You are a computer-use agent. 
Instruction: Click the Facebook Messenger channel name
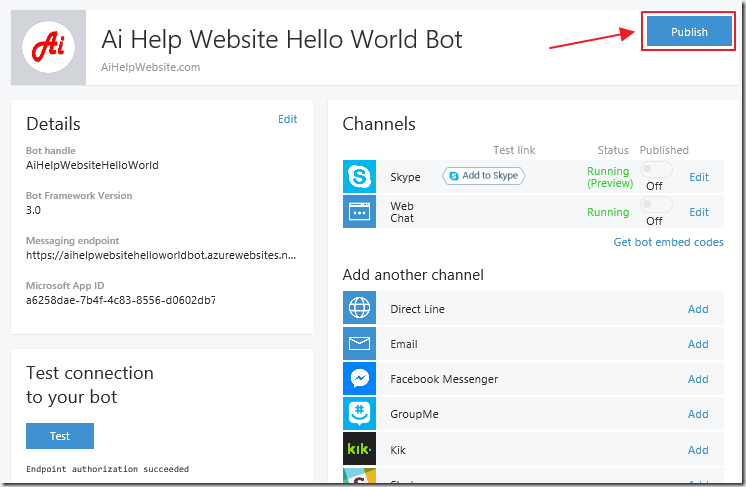point(444,379)
